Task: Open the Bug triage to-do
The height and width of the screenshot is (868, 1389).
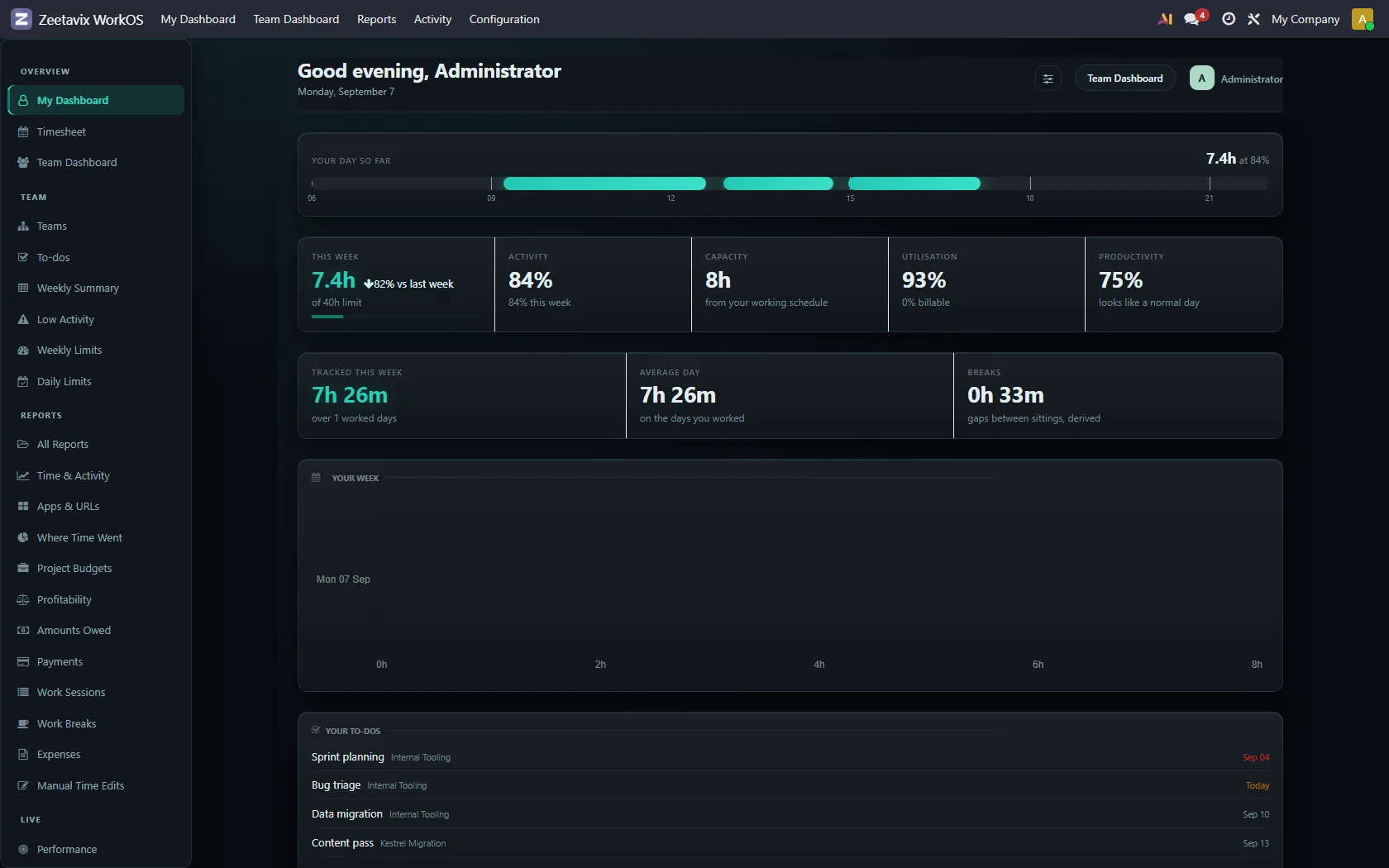Action: tap(336, 785)
